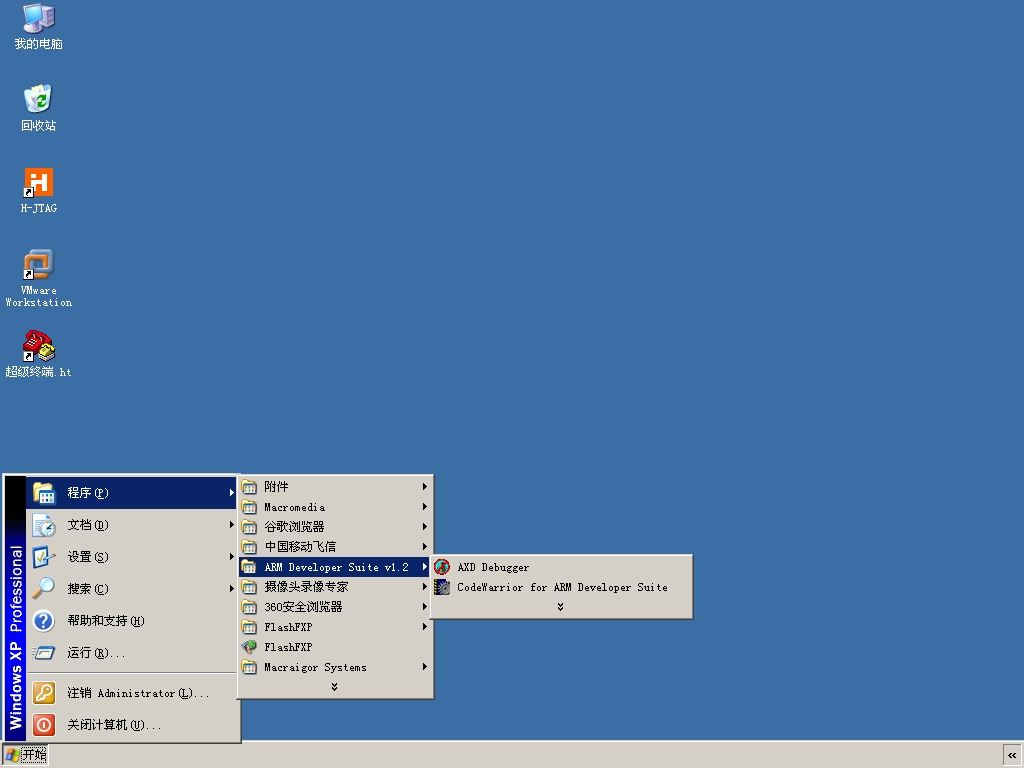Click the 中国移动飞信 folder icon

coord(249,547)
